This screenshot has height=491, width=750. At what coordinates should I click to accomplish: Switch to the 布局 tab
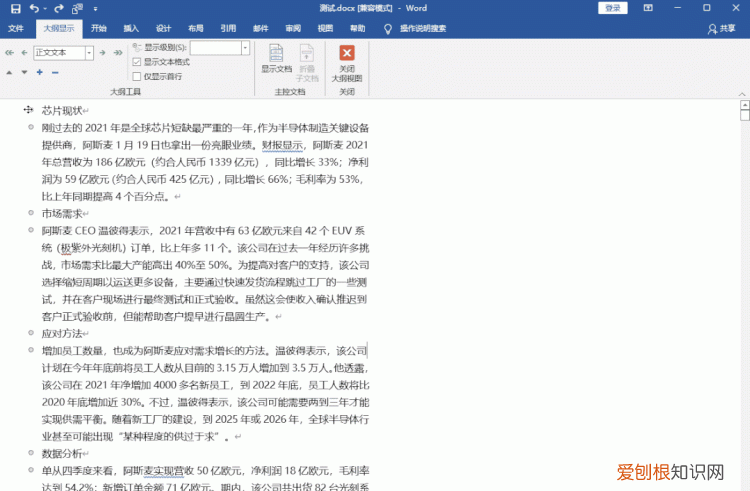tap(195, 29)
